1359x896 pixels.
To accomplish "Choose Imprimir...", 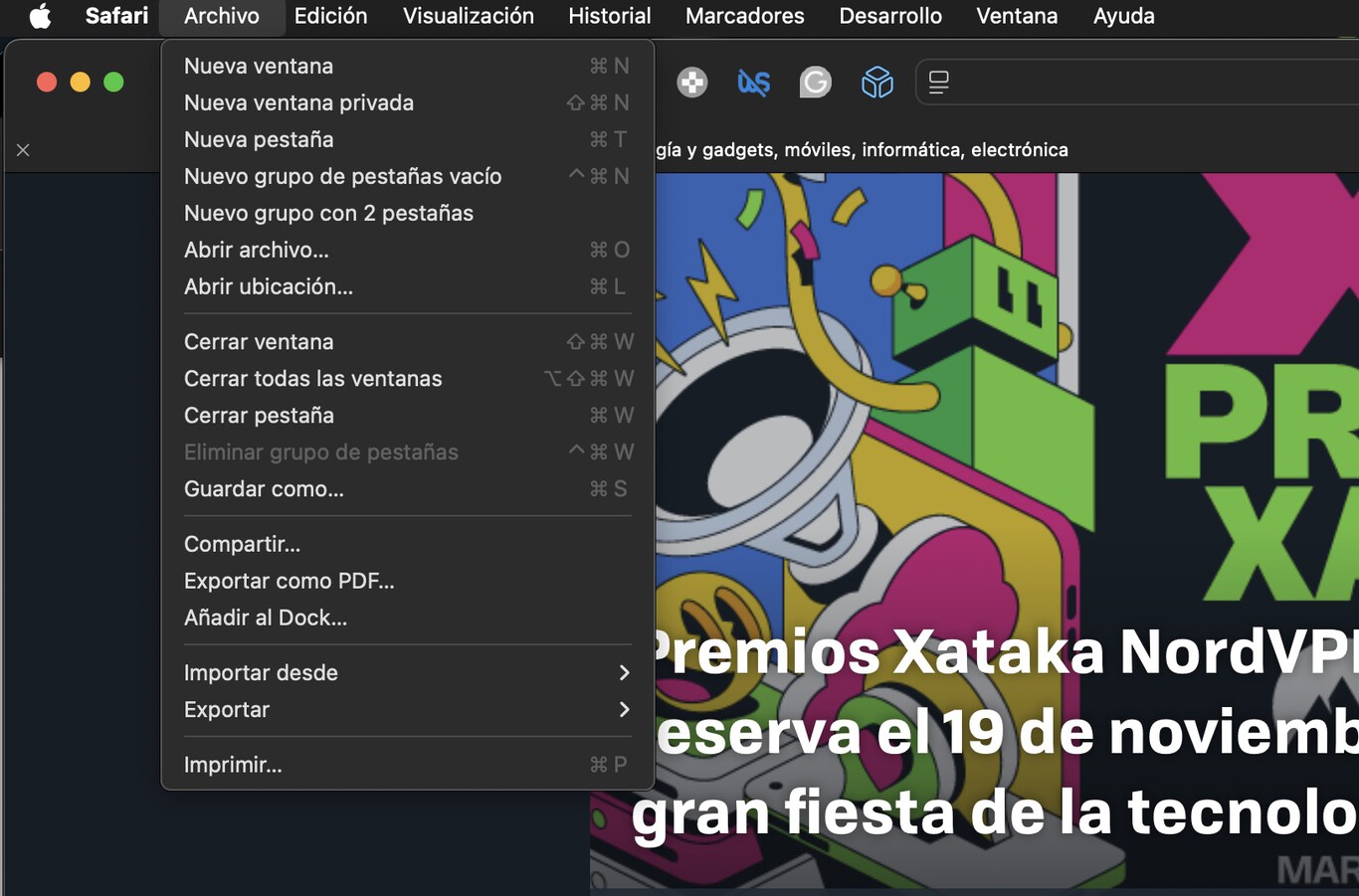I will (407, 765).
